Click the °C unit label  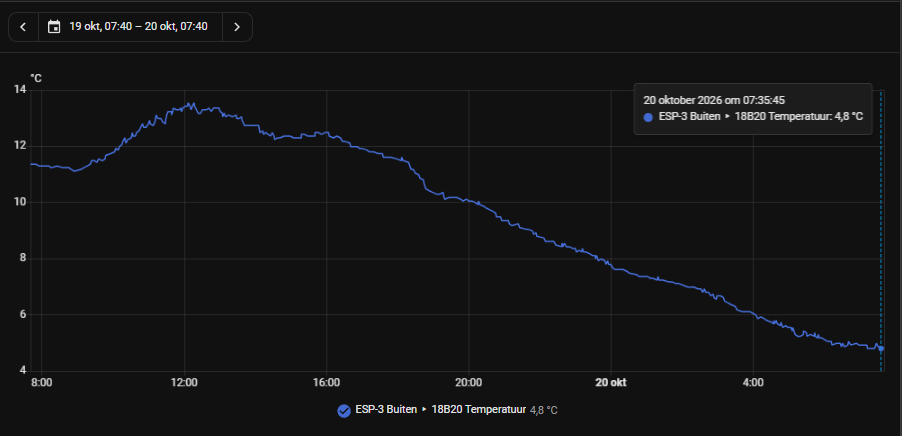pyautogui.click(x=36, y=78)
